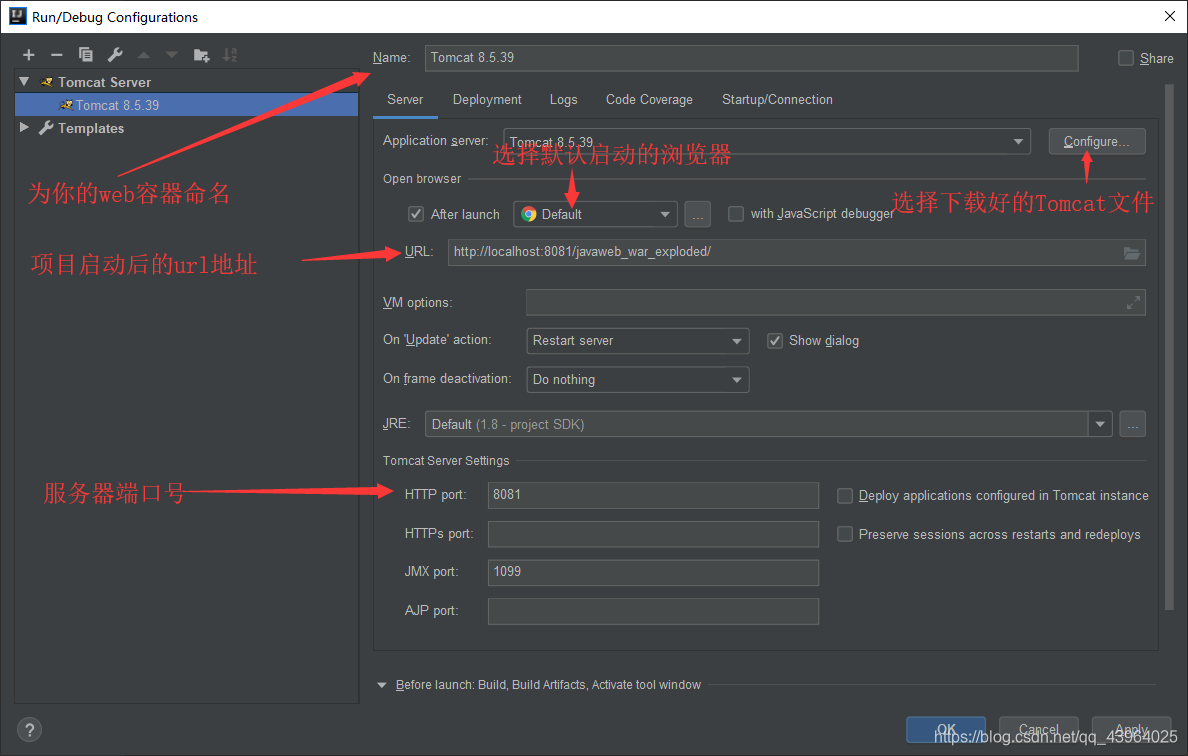Select Tomcat 8.5.39 configuration in tree
This screenshot has width=1188, height=756.
coord(186,105)
